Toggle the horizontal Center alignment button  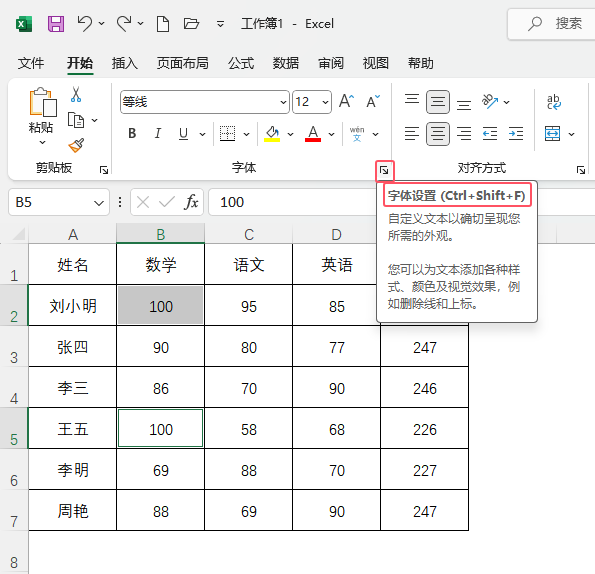(x=438, y=134)
